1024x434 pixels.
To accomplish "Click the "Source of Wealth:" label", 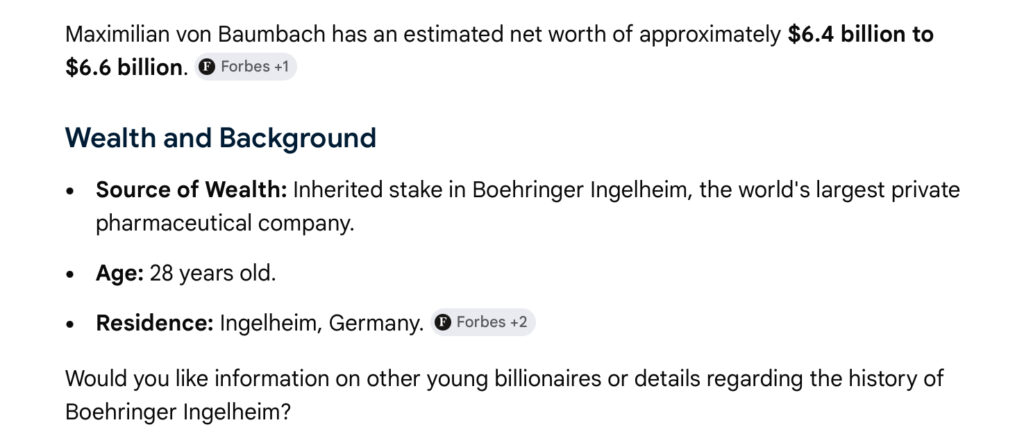I will pyautogui.click(x=191, y=190).
